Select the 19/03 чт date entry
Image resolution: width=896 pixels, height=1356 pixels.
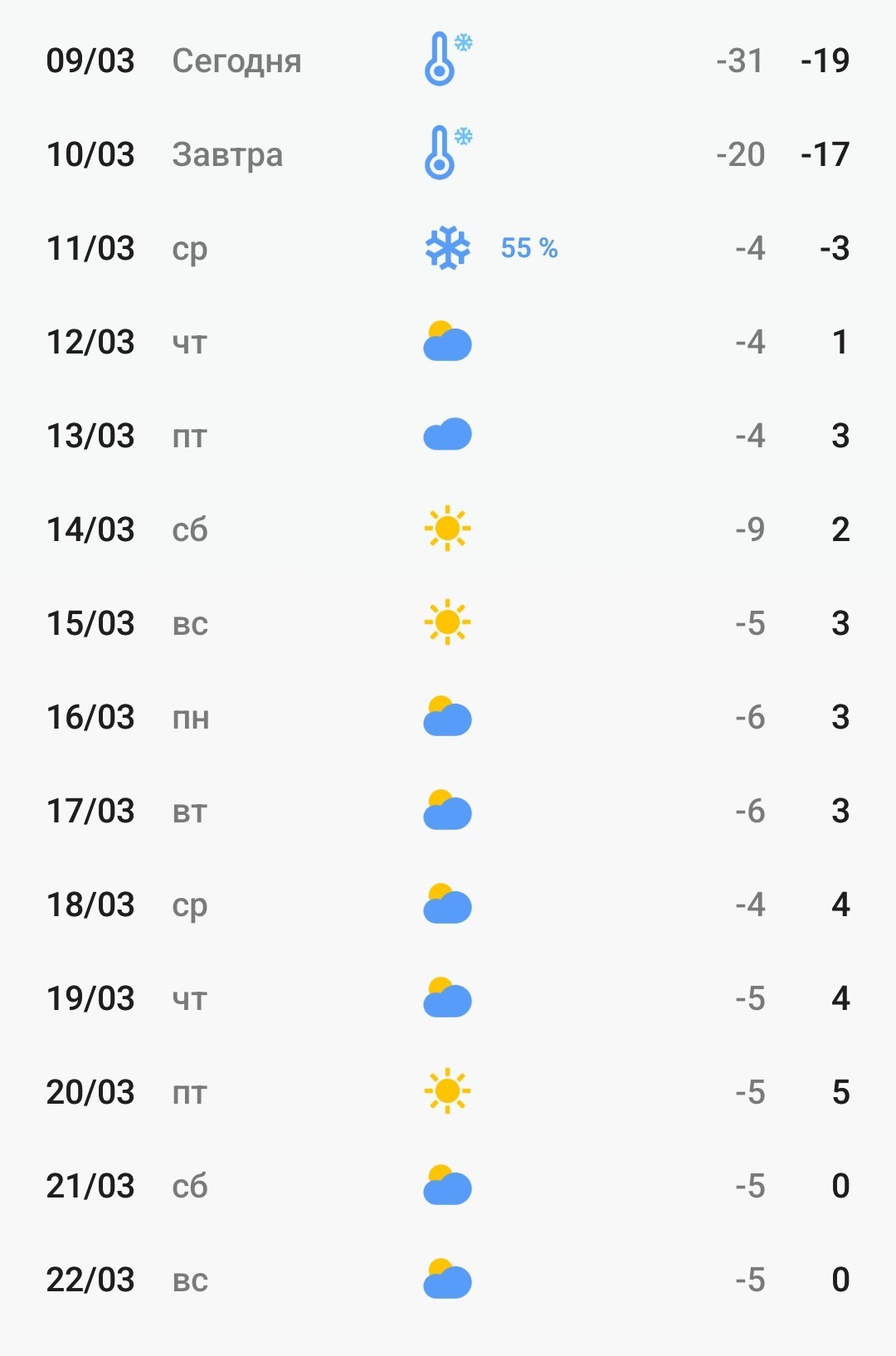tap(127, 998)
